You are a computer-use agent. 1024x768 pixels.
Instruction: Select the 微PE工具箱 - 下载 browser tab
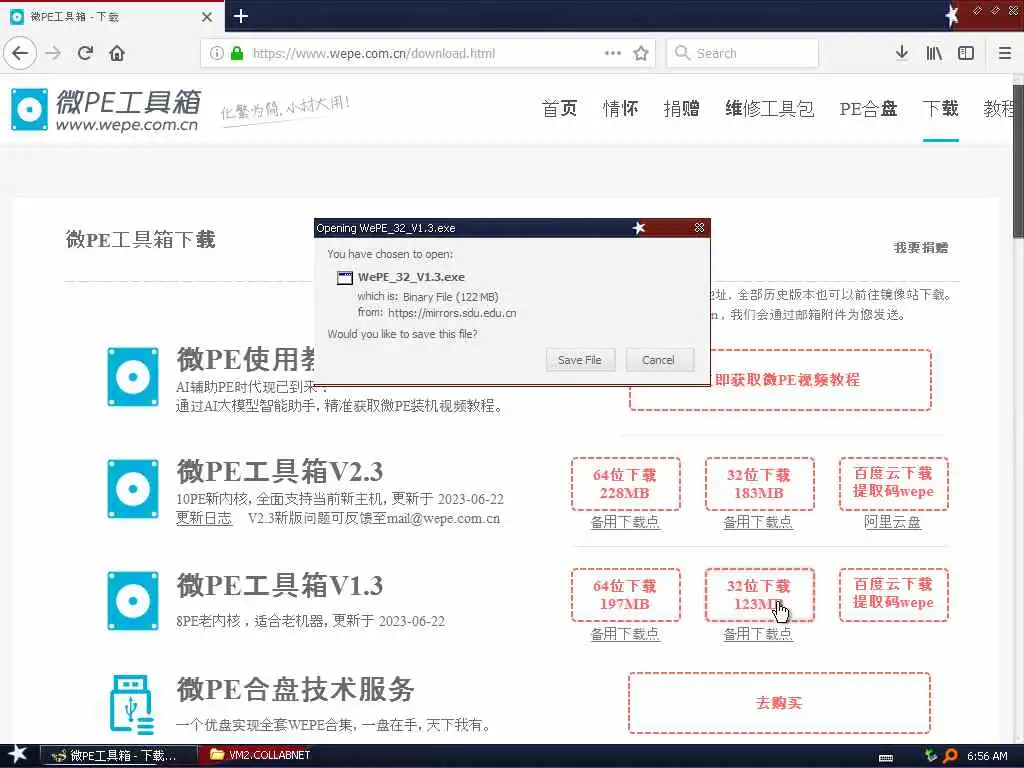(112, 16)
